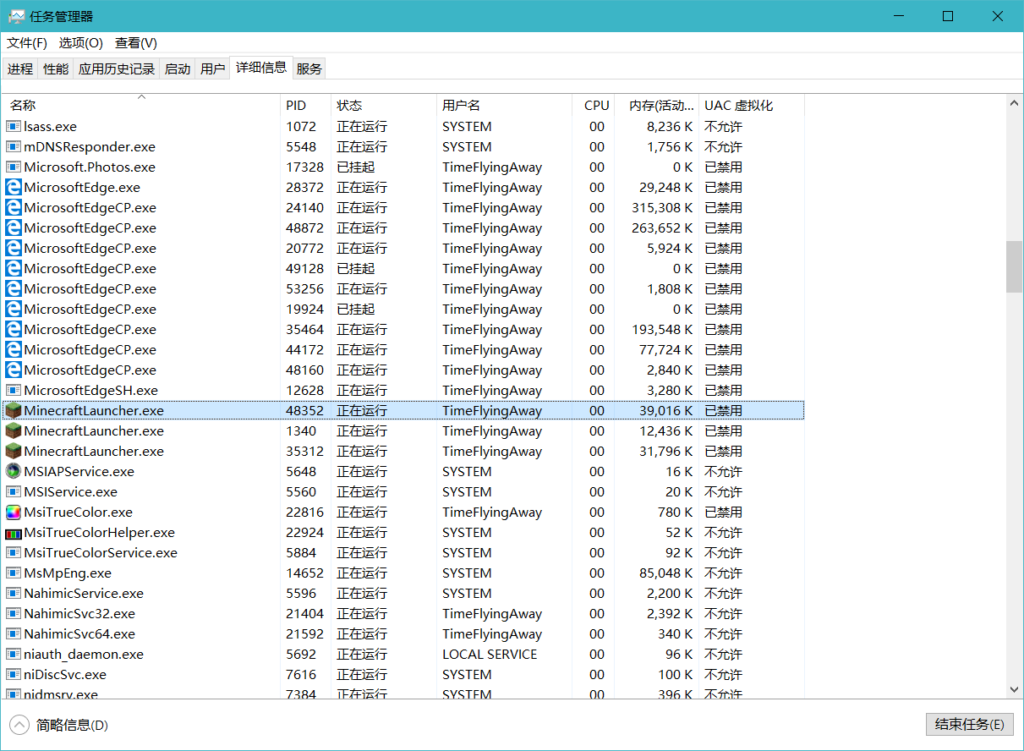Select MicrosoftEdgeCP.exe with PID 48160
The height and width of the screenshot is (751, 1024).
click(x=404, y=370)
